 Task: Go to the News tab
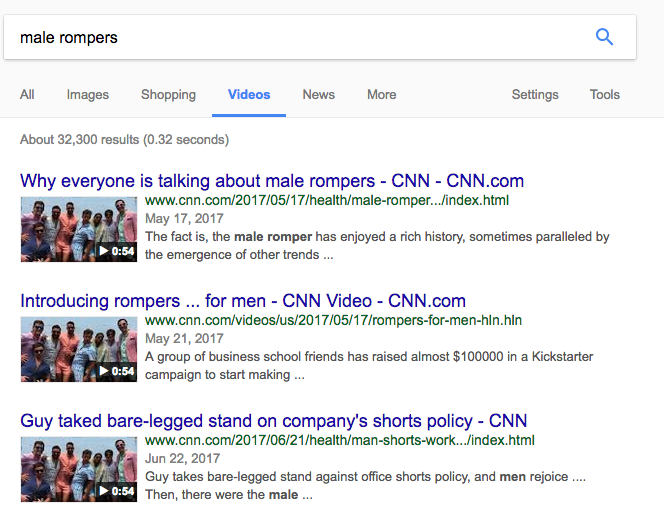318,95
